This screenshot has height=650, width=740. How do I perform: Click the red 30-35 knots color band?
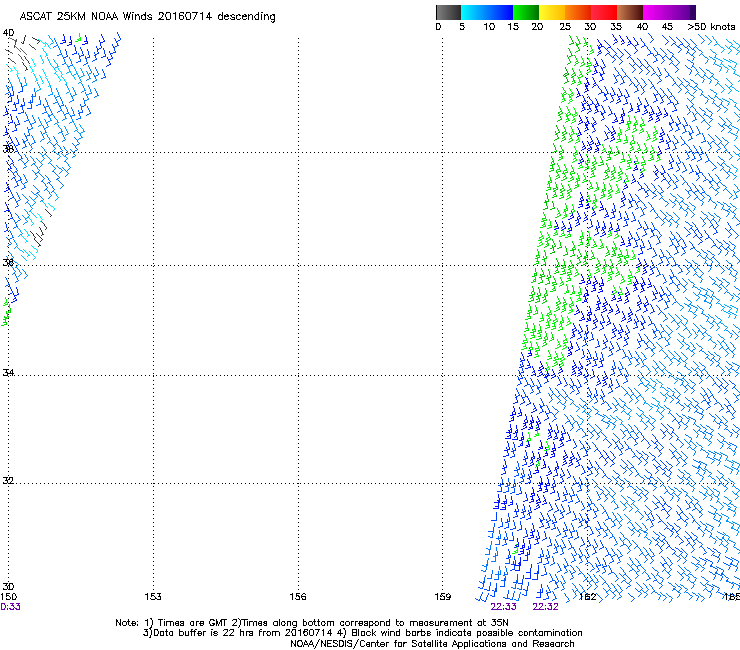604,12
